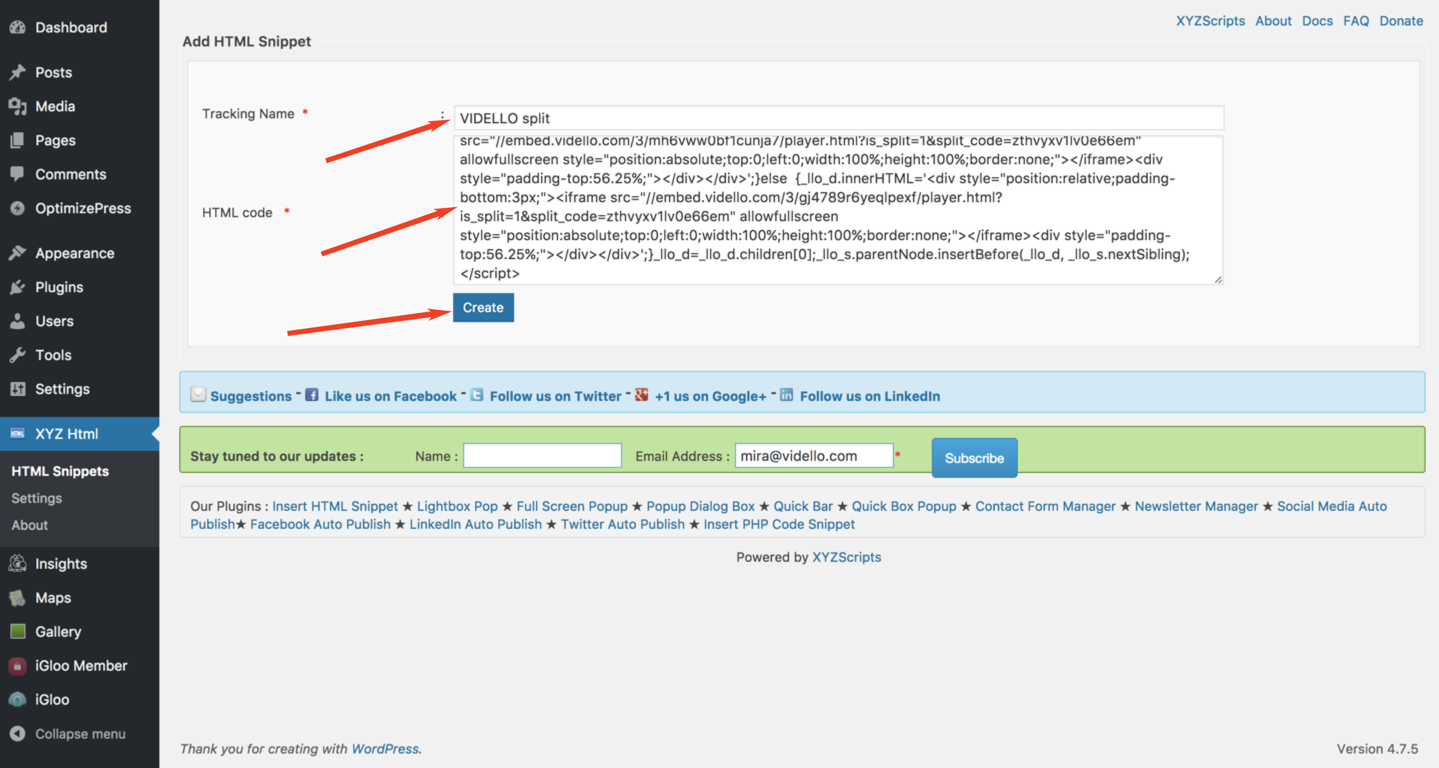Open Quick Bar plugin link
Viewport: 1439px width, 768px height.
click(803, 507)
